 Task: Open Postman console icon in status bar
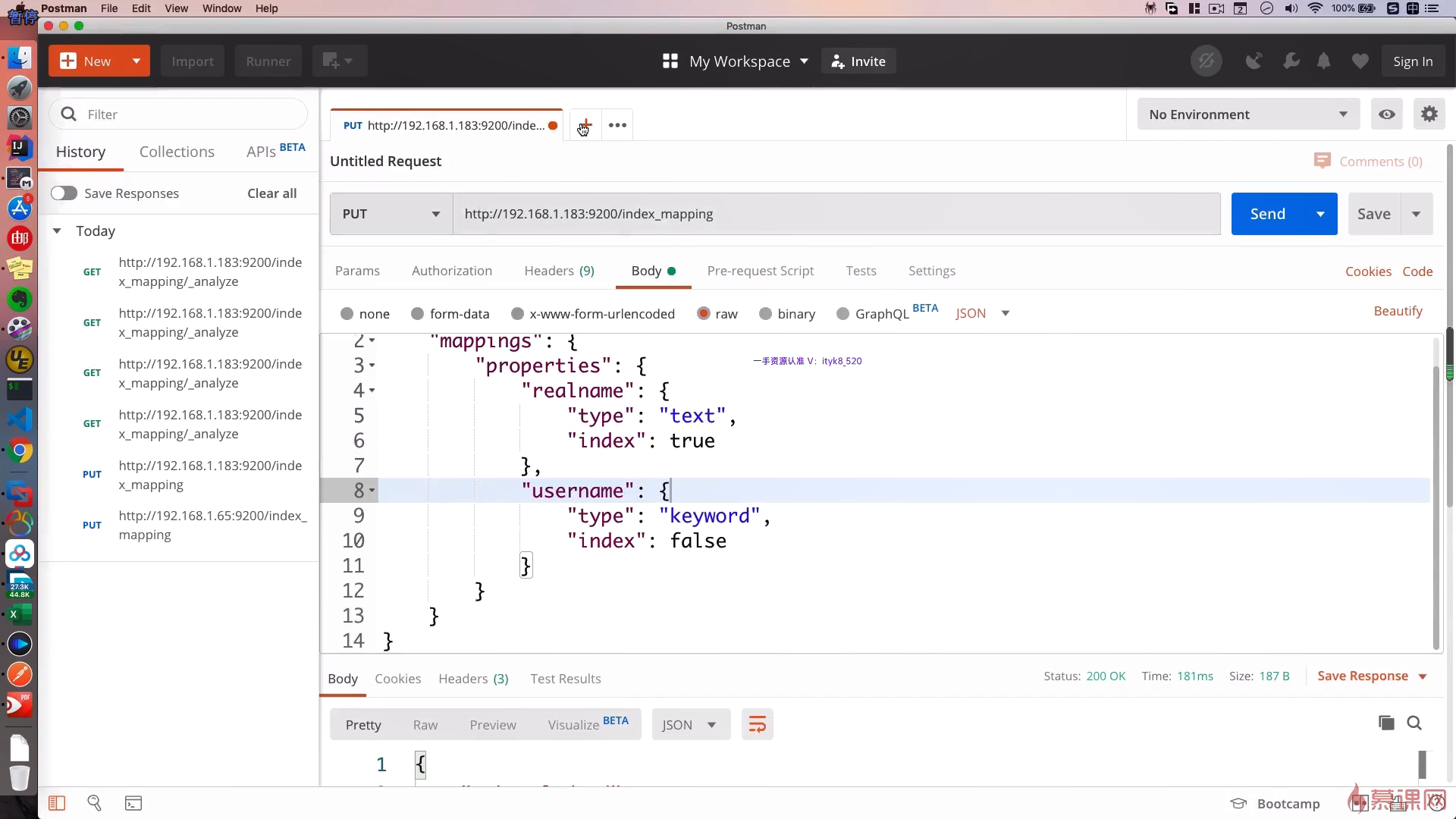pos(133,803)
